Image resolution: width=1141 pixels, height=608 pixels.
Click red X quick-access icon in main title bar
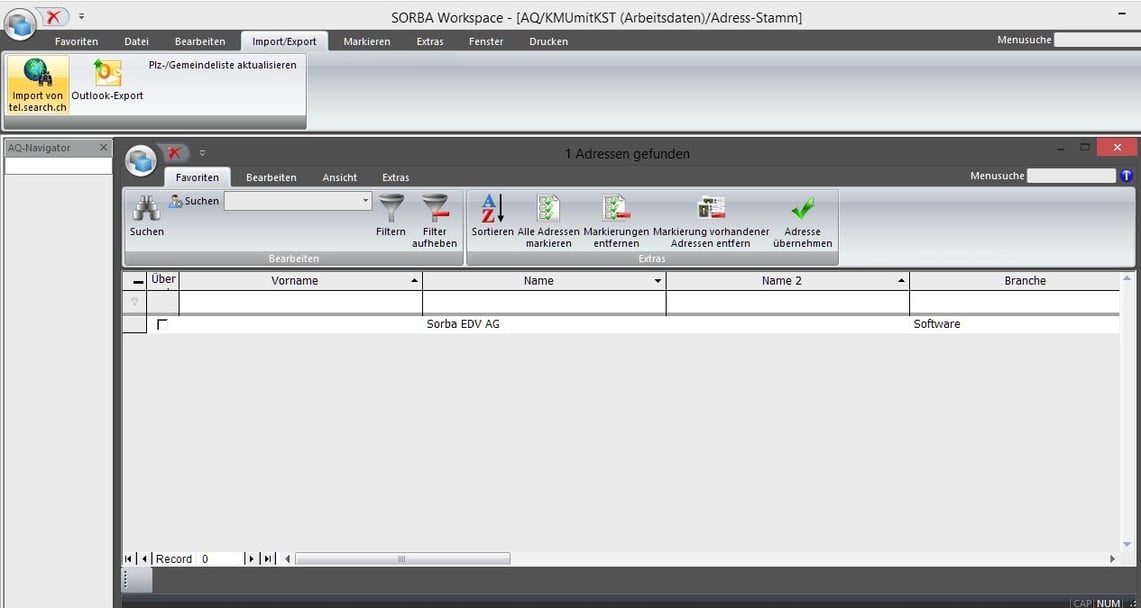pos(53,17)
